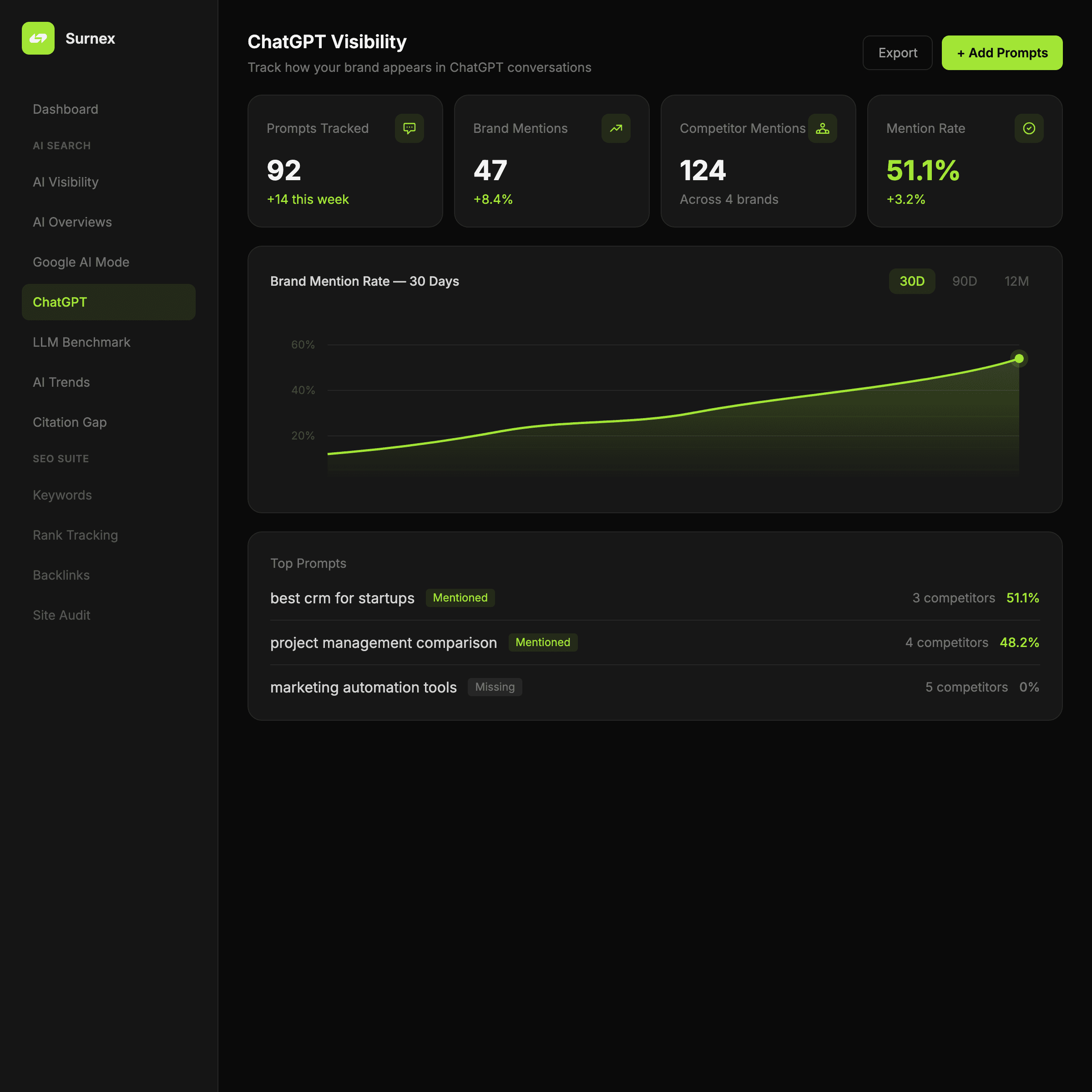Open the 'best crm for startups' prompt
The height and width of the screenshot is (1092, 1092).
click(342, 598)
